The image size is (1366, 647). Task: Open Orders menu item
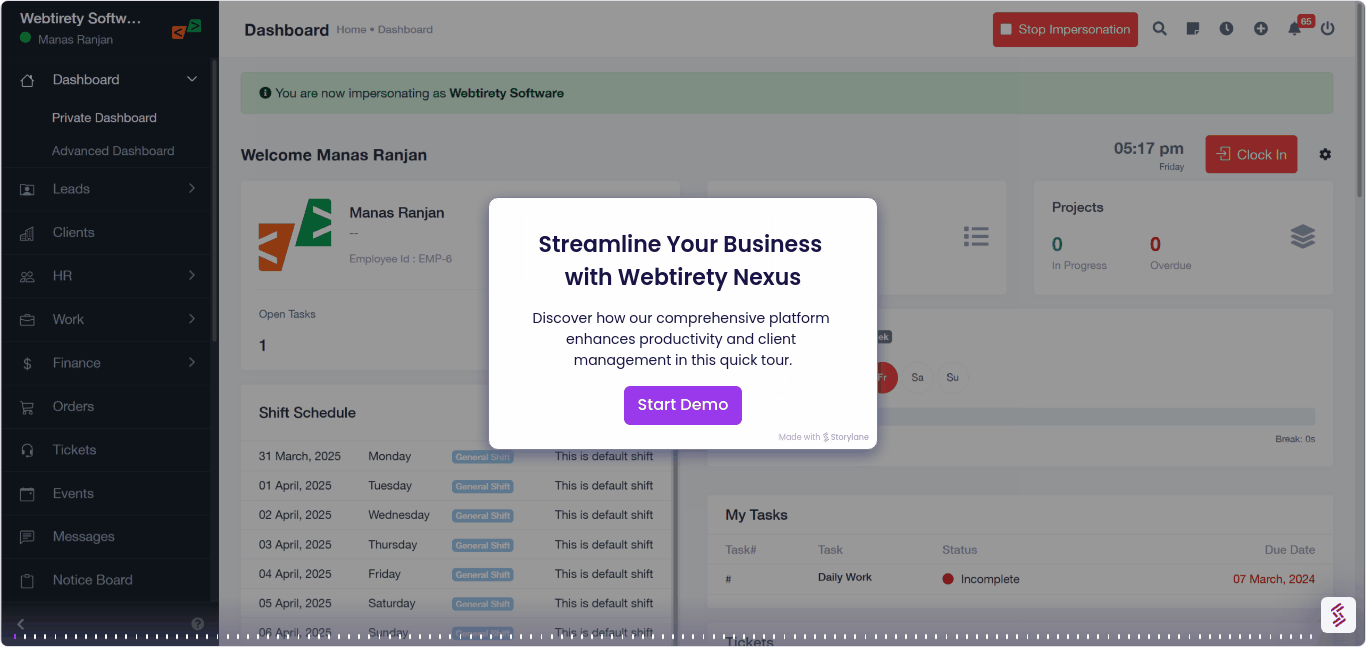pyautogui.click(x=73, y=406)
